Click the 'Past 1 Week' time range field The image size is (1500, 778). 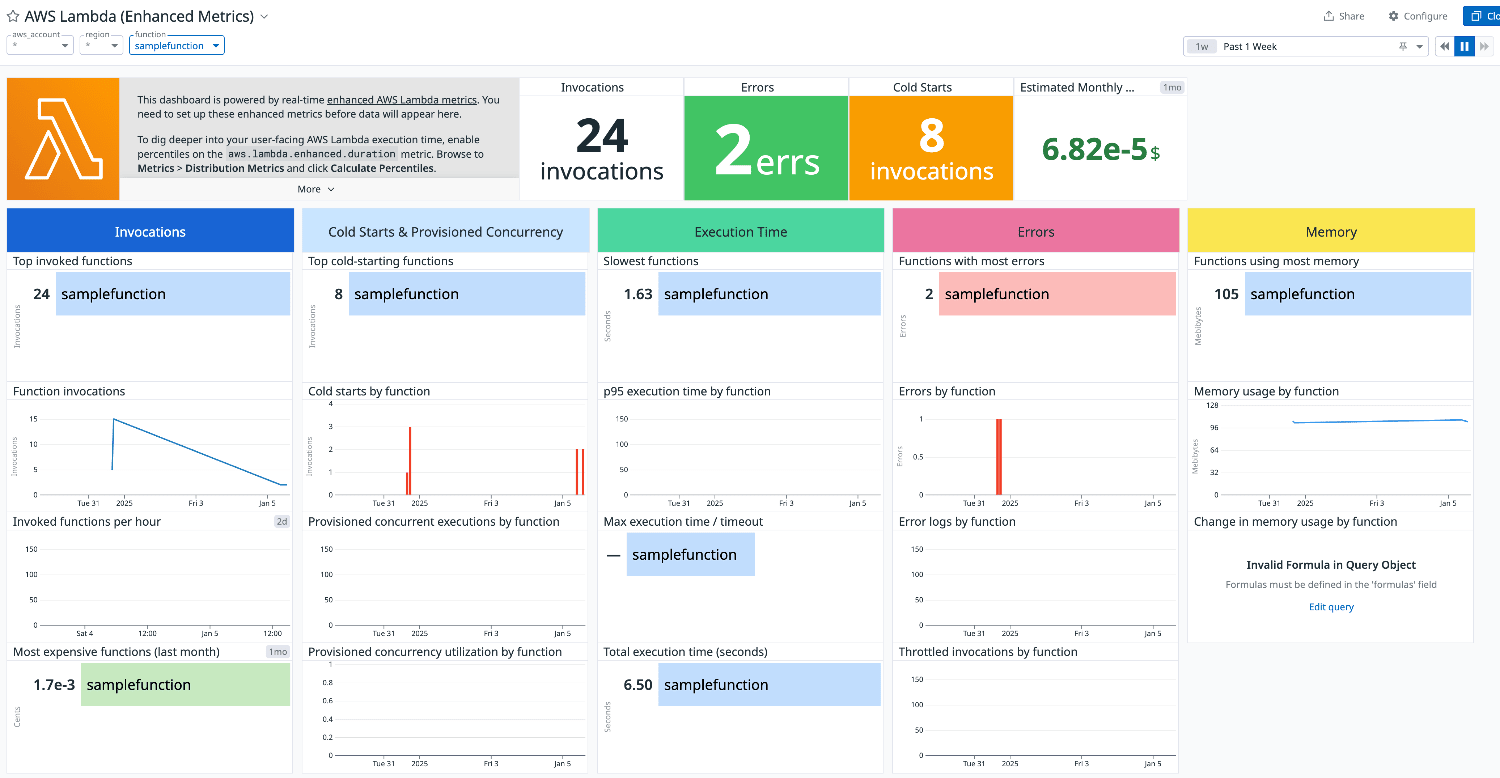pos(1305,46)
